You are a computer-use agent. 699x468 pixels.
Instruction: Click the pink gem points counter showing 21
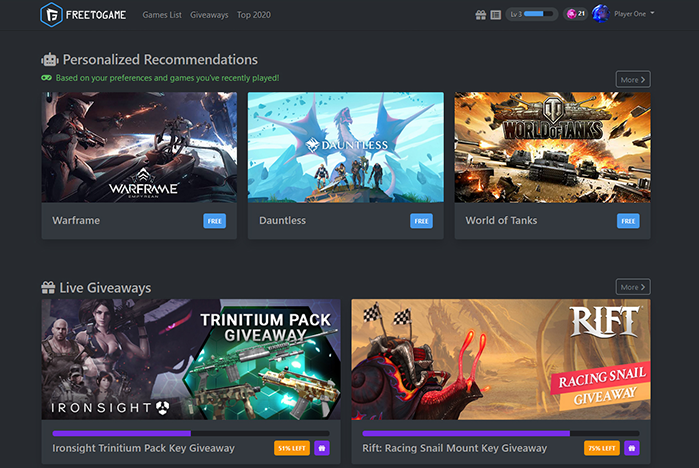pos(576,14)
